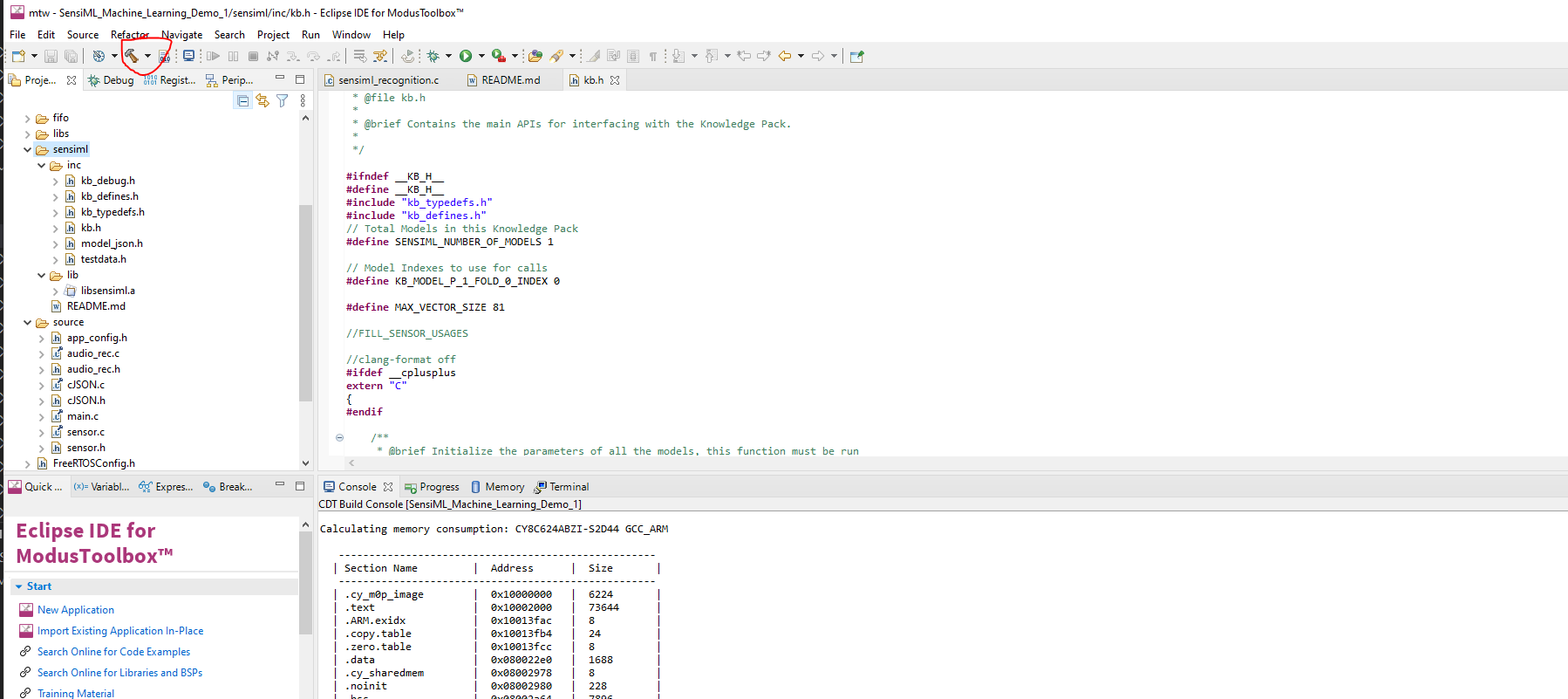This screenshot has height=699, width=1568.
Task: Click the Debug bug launch icon
Action: pos(433,56)
